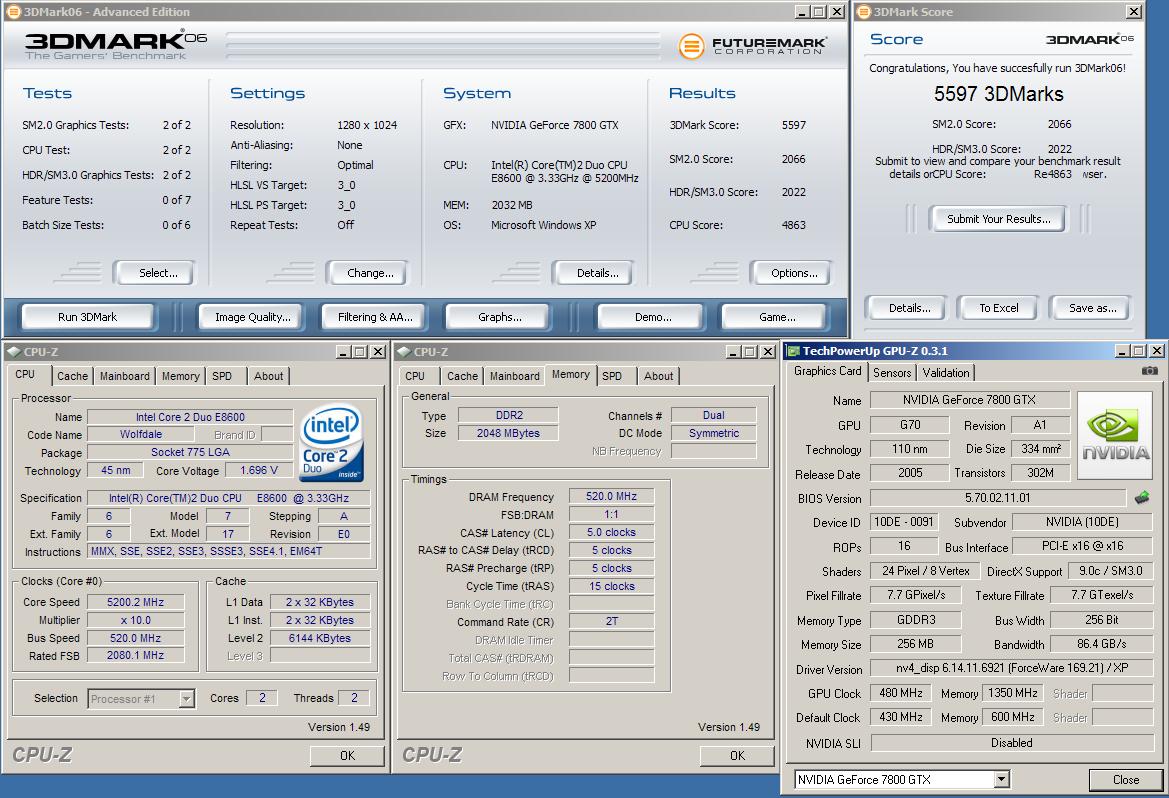The image size is (1169, 798).
Task: Click the GPU-Z Name field
Action: pyautogui.click(x=969, y=400)
